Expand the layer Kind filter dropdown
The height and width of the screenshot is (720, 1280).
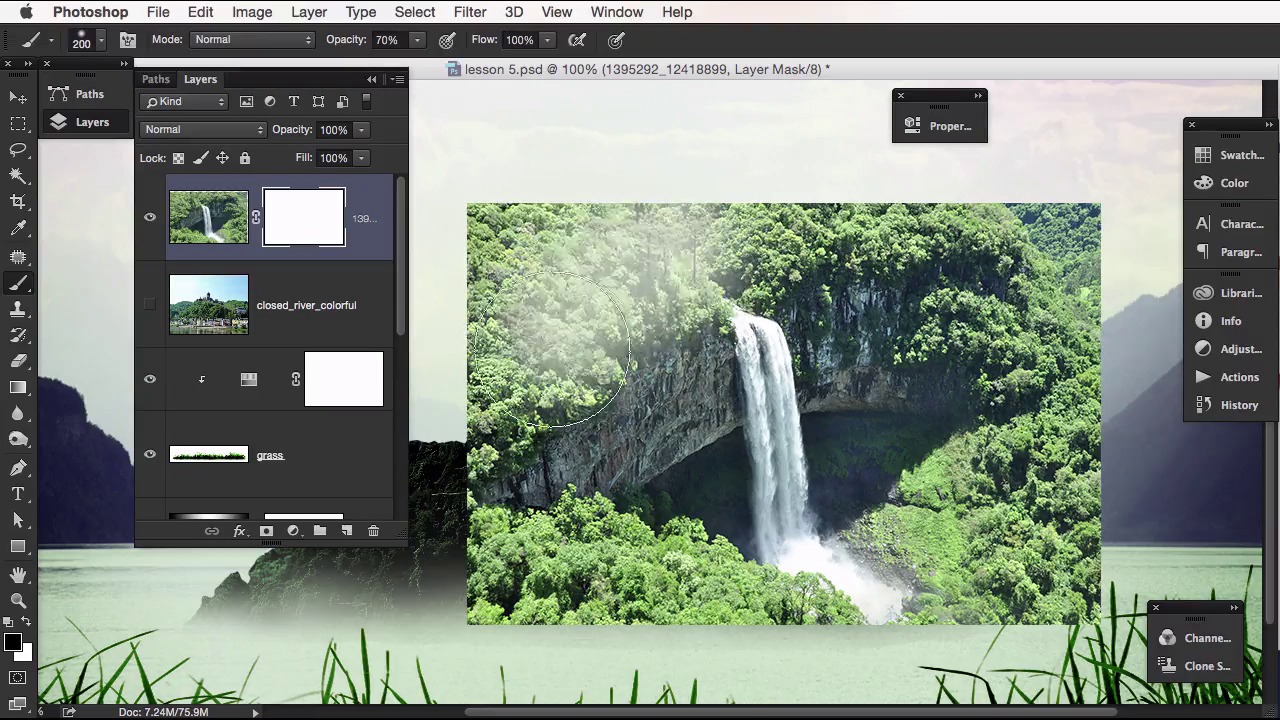(186, 102)
